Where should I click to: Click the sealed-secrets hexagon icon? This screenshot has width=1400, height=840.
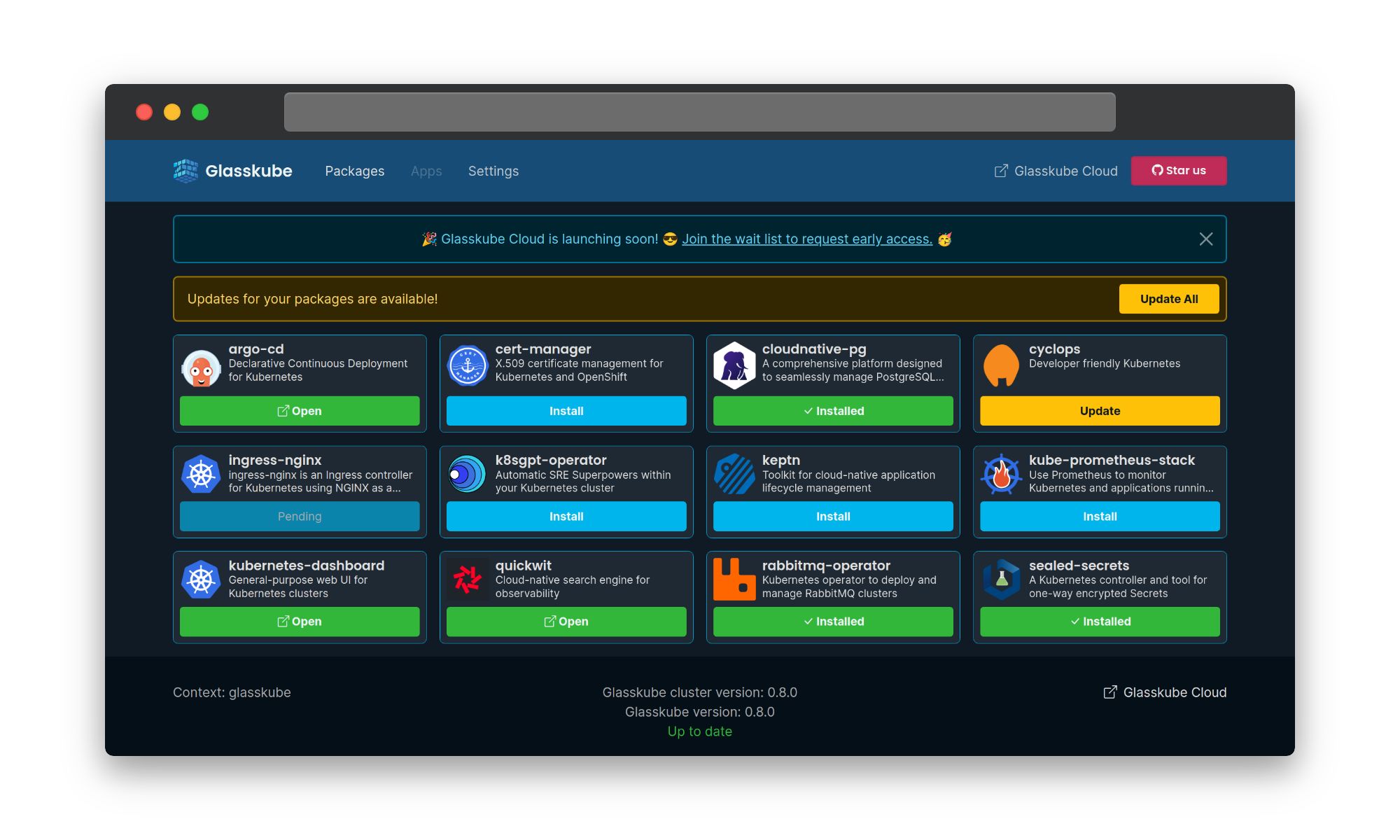click(1002, 579)
